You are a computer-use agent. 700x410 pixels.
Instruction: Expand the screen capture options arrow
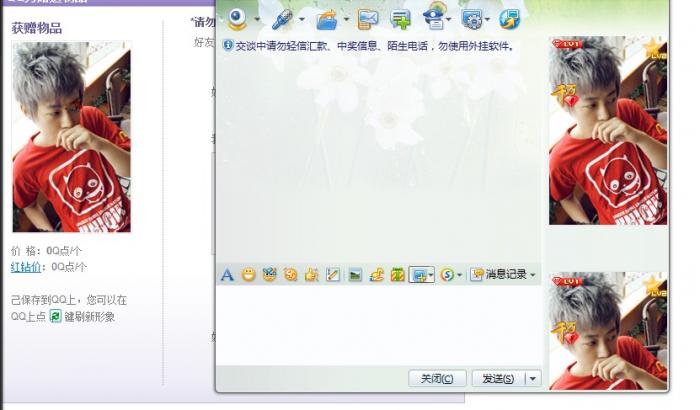point(431,275)
